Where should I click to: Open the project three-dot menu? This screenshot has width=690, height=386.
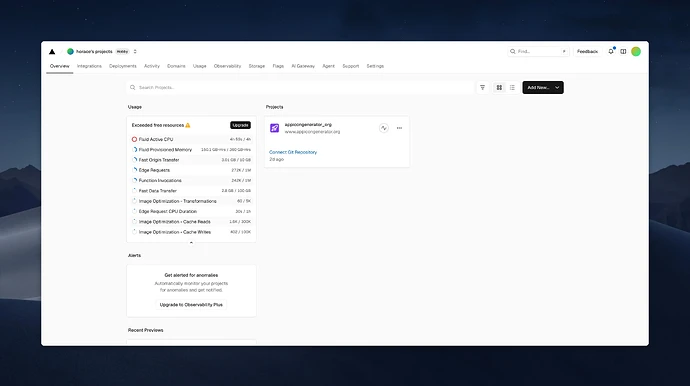[399, 128]
